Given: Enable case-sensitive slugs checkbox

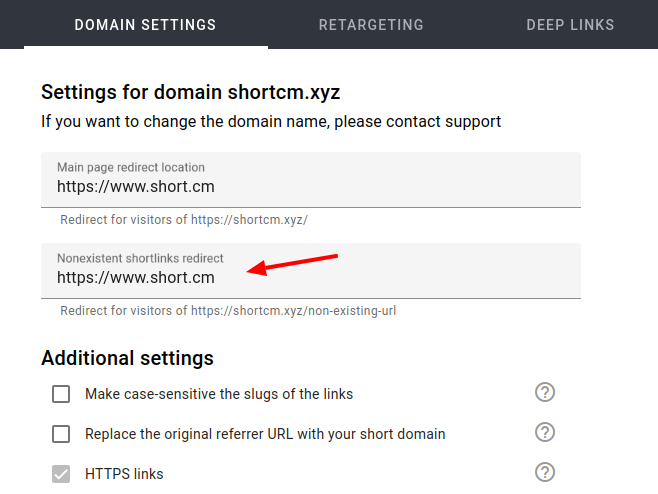Looking at the screenshot, I should pos(61,394).
